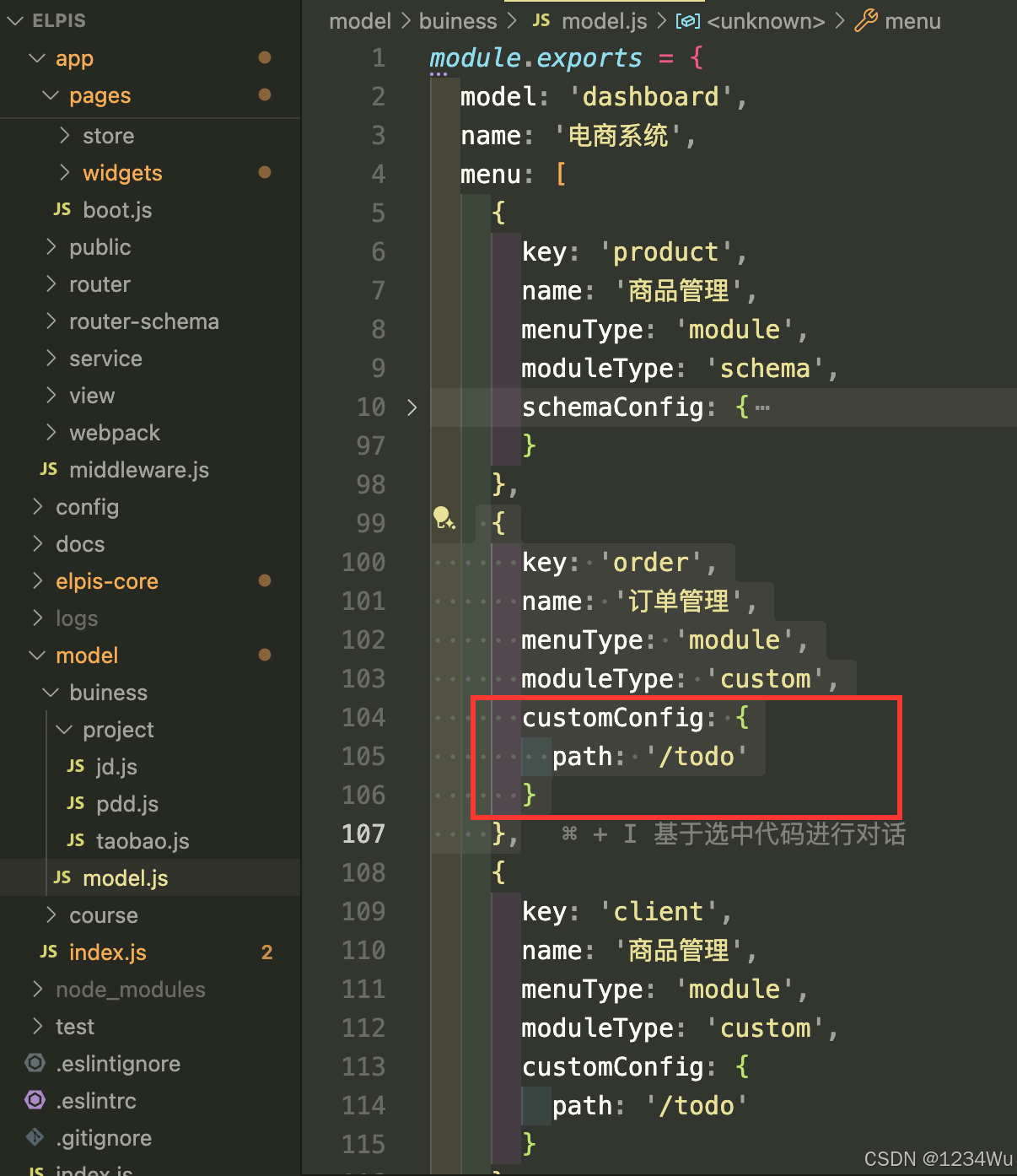Open .gitignore file
Image resolution: width=1017 pixels, height=1176 pixels.
coord(104,1138)
